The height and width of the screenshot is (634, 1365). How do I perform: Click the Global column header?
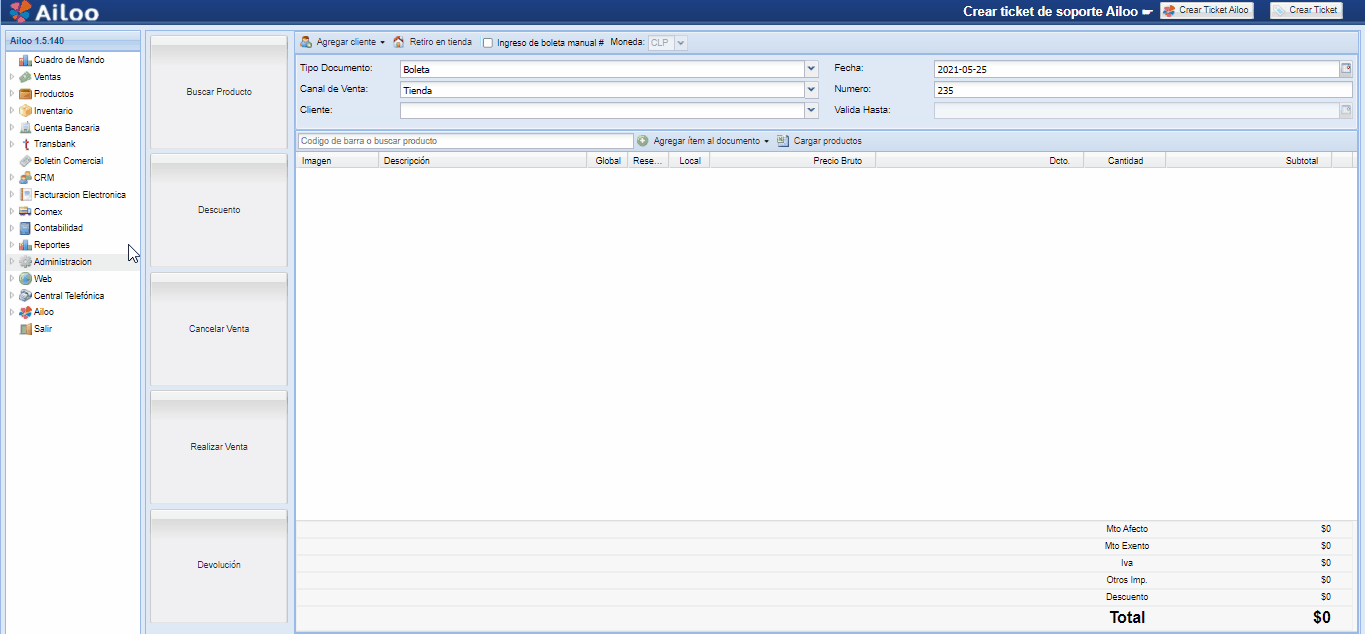607,160
